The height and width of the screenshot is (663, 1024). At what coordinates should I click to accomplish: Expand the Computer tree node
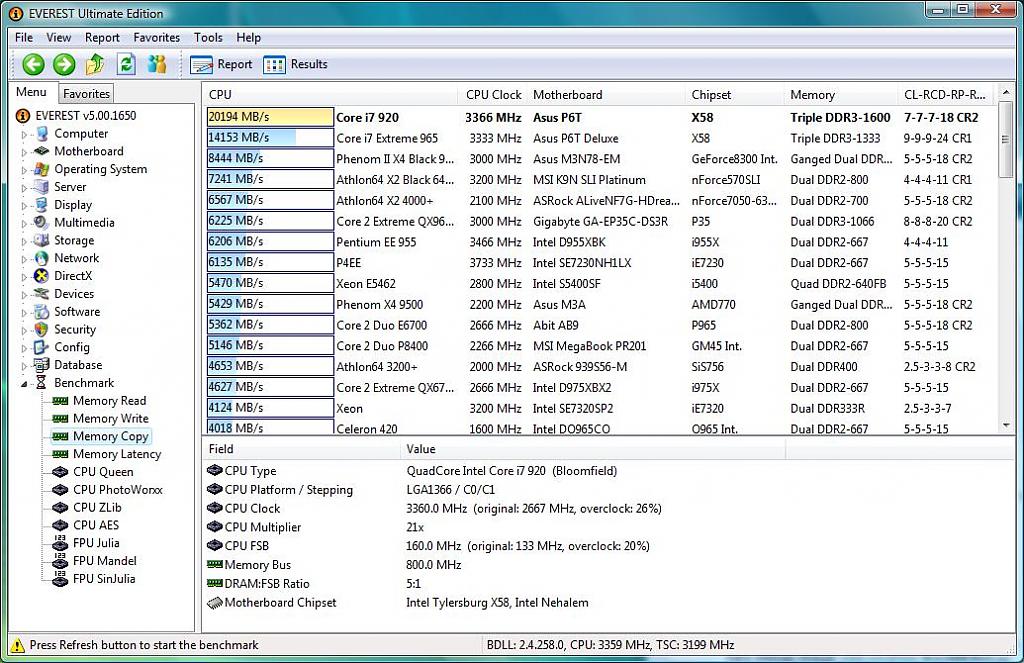24,134
